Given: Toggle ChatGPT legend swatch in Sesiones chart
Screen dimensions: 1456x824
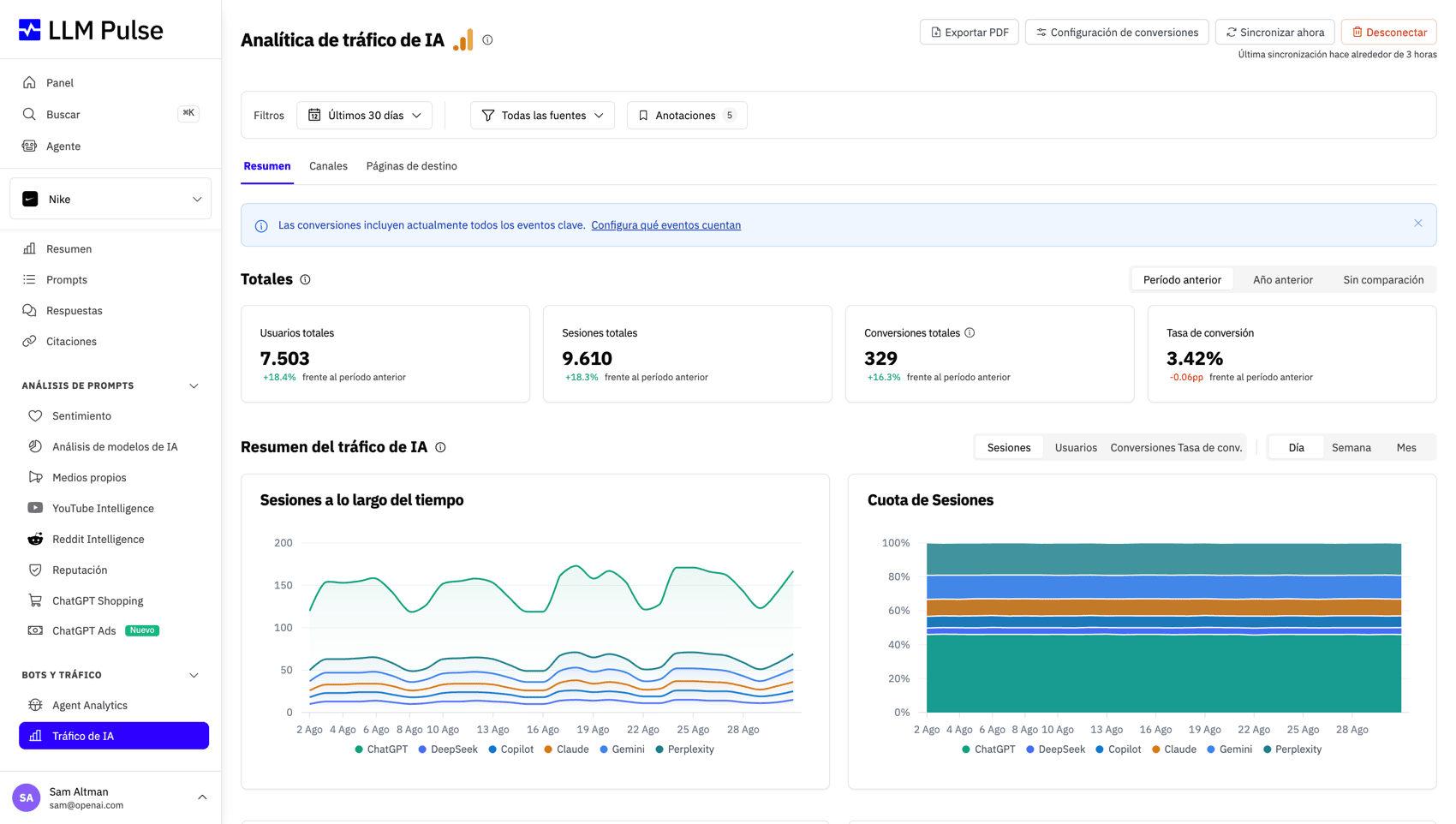Looking at the screenshot, I should pyautogui.click(x=359, y=749).
